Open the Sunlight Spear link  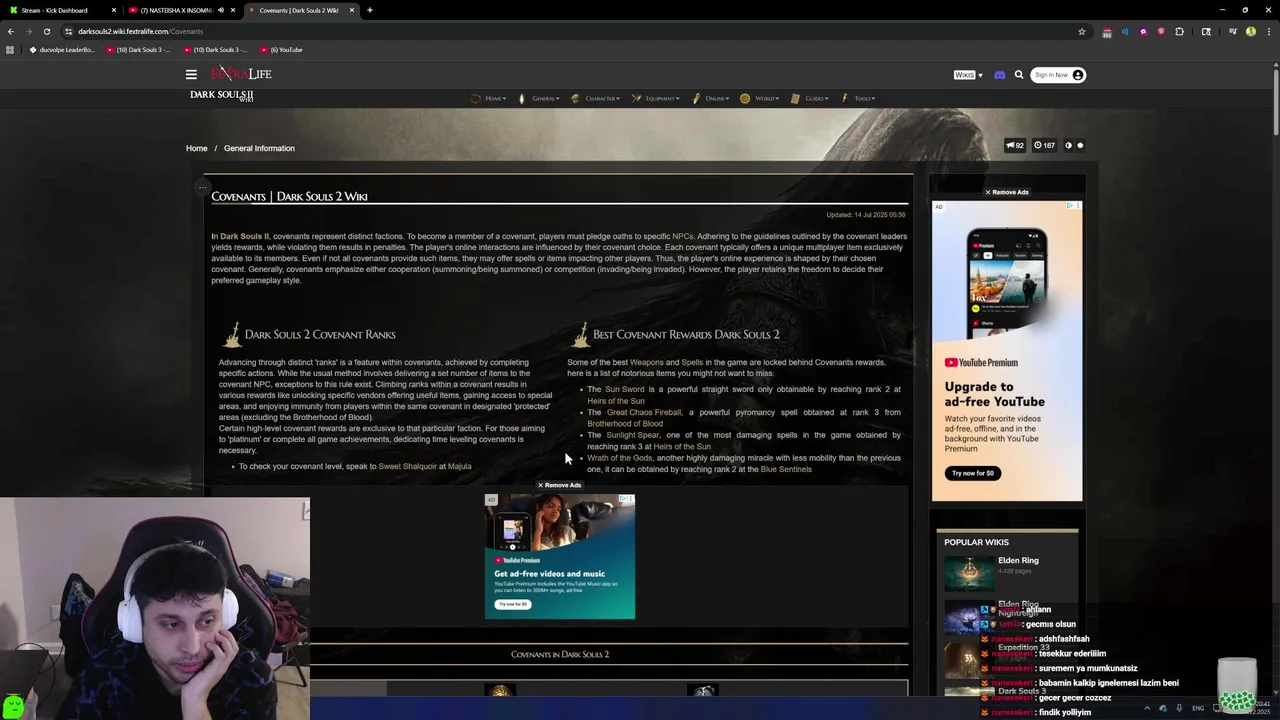[x=632, y=435]
